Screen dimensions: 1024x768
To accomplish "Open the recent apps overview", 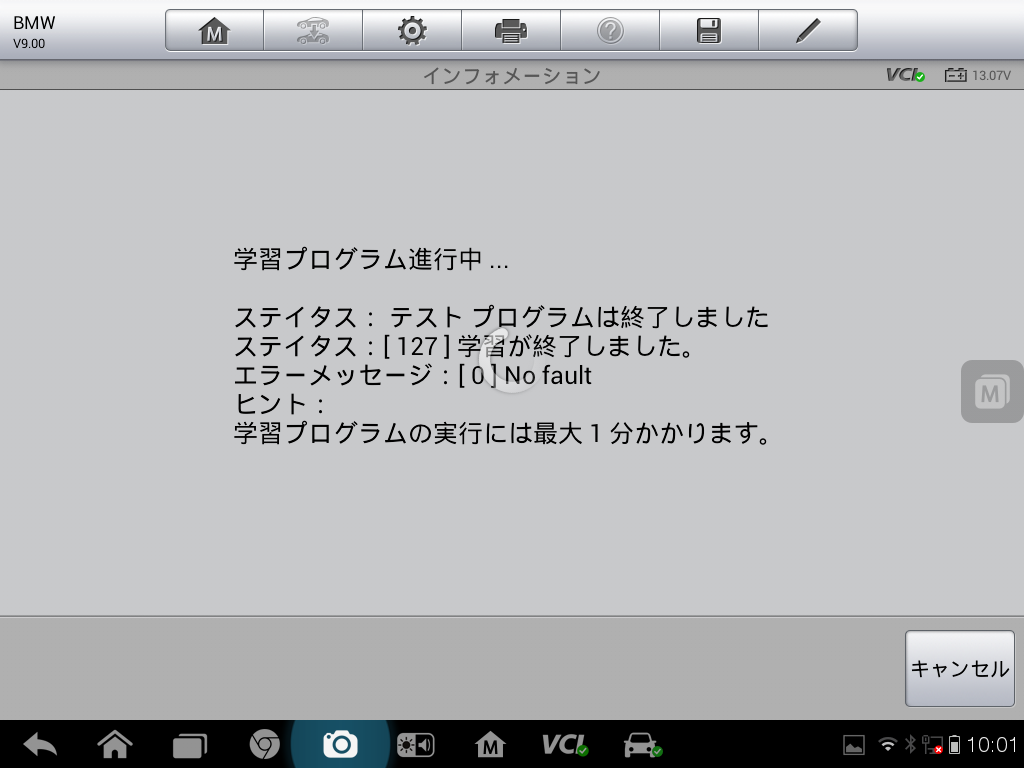I will point(189,744).
